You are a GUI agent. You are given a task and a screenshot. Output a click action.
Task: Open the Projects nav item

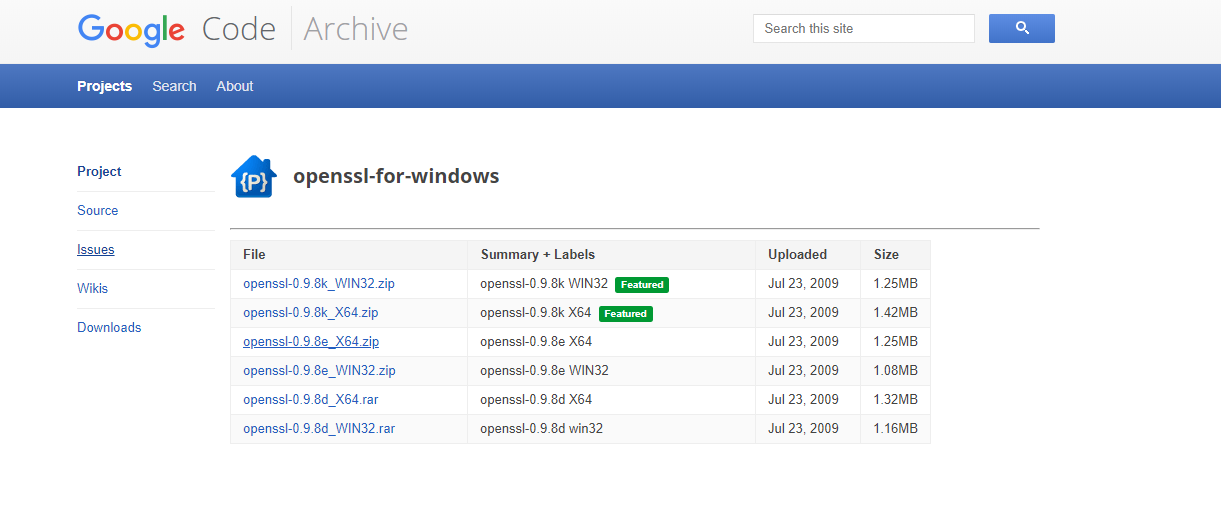pyautogui.click(x=105, y=86)
